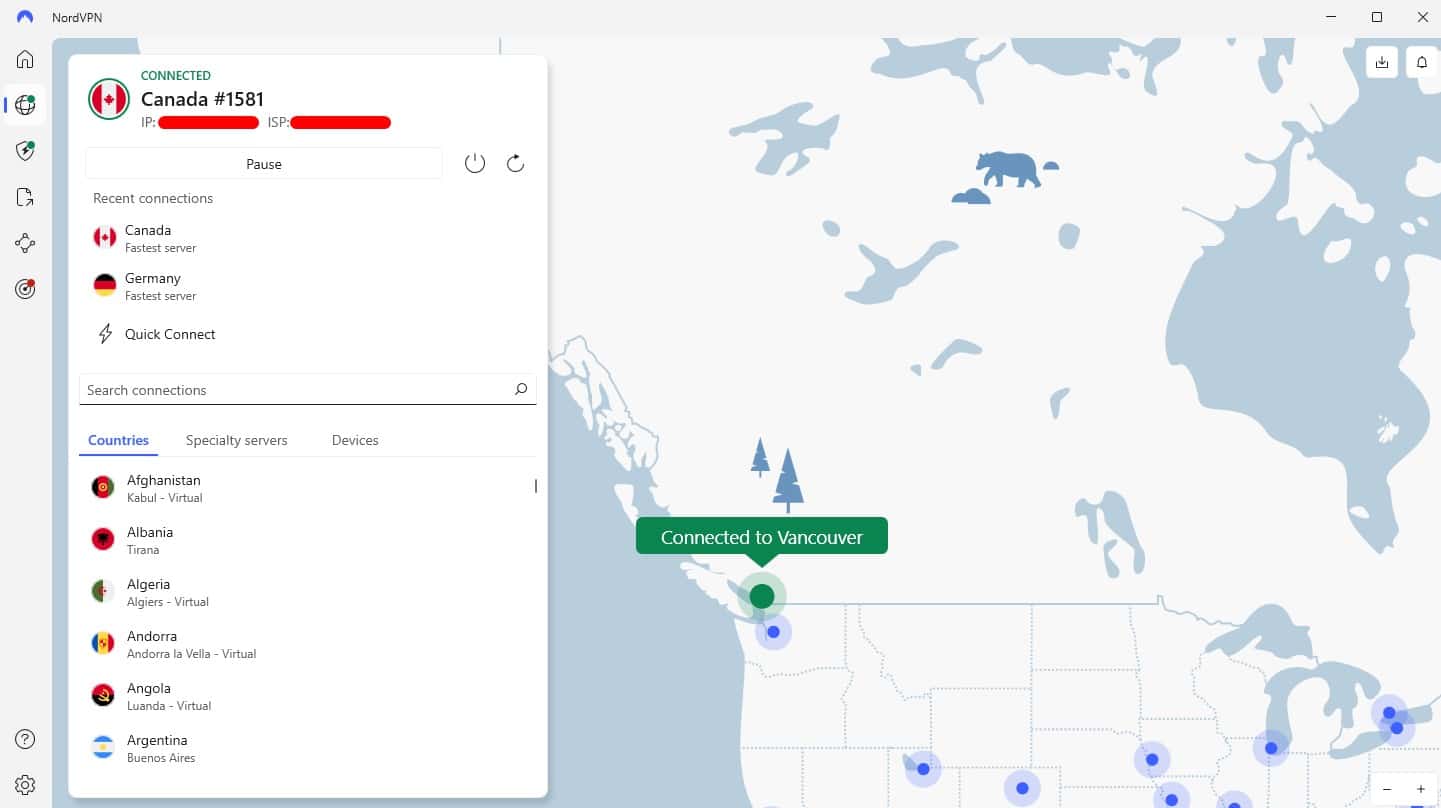The image size is (1441, 808).
Task: Open the VPN globe icon in the sidebar
Action: 25,105
